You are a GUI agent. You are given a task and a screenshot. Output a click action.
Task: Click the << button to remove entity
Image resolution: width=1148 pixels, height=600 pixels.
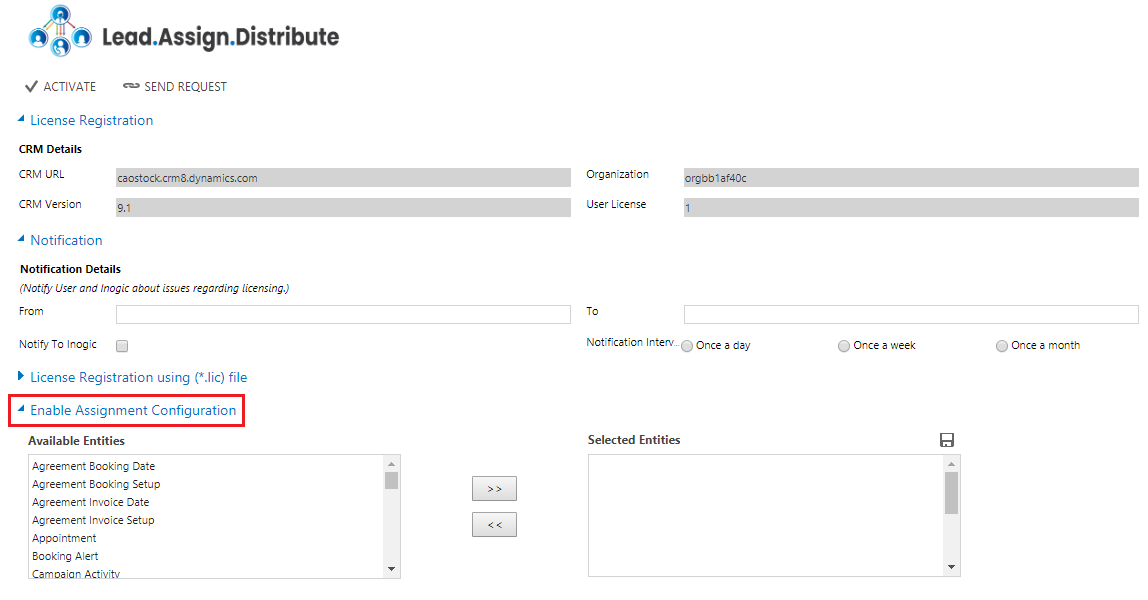494,524
